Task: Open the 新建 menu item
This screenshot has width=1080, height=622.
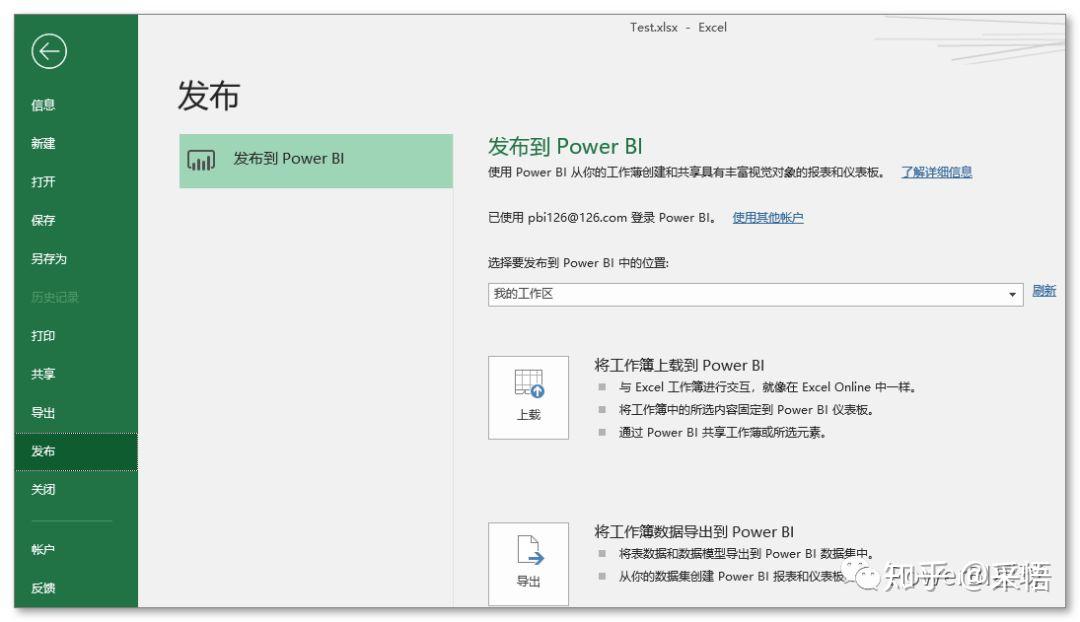Action: coord(43,143)
